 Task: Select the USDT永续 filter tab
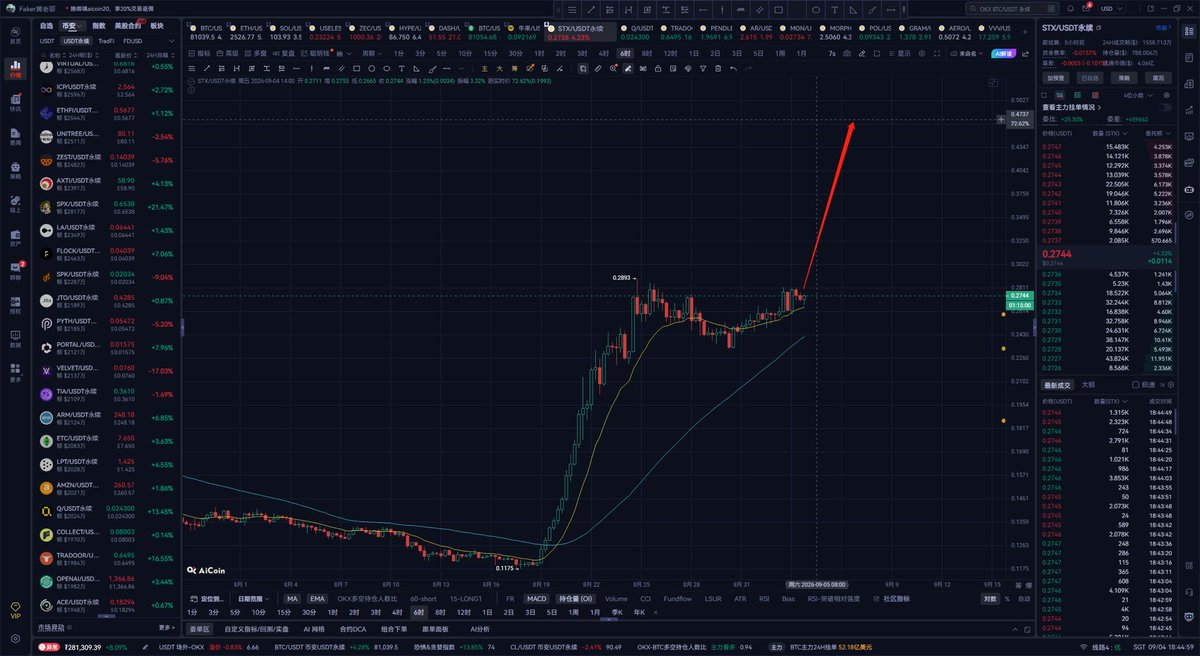pyautogui.click(x=76, y=41)
